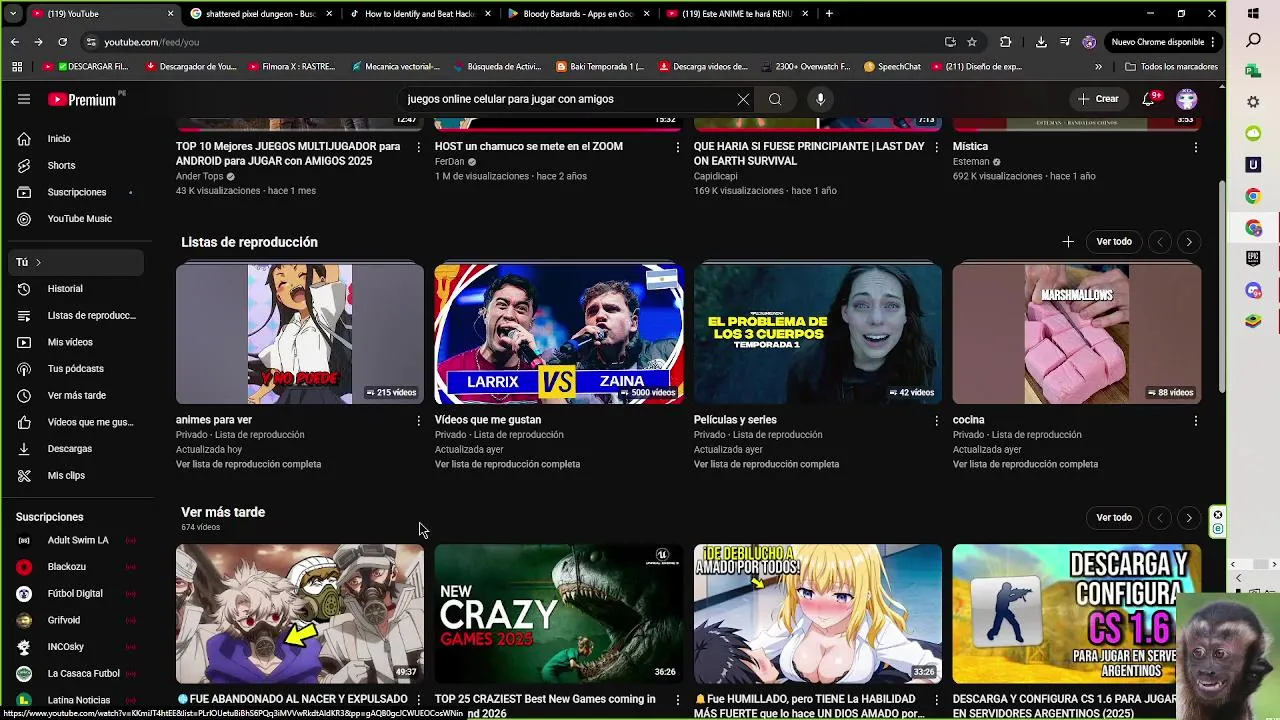Open Windows Start from the side taskbar
Viewport: 1280px width, 720px height.
(x=1254, y=14)
